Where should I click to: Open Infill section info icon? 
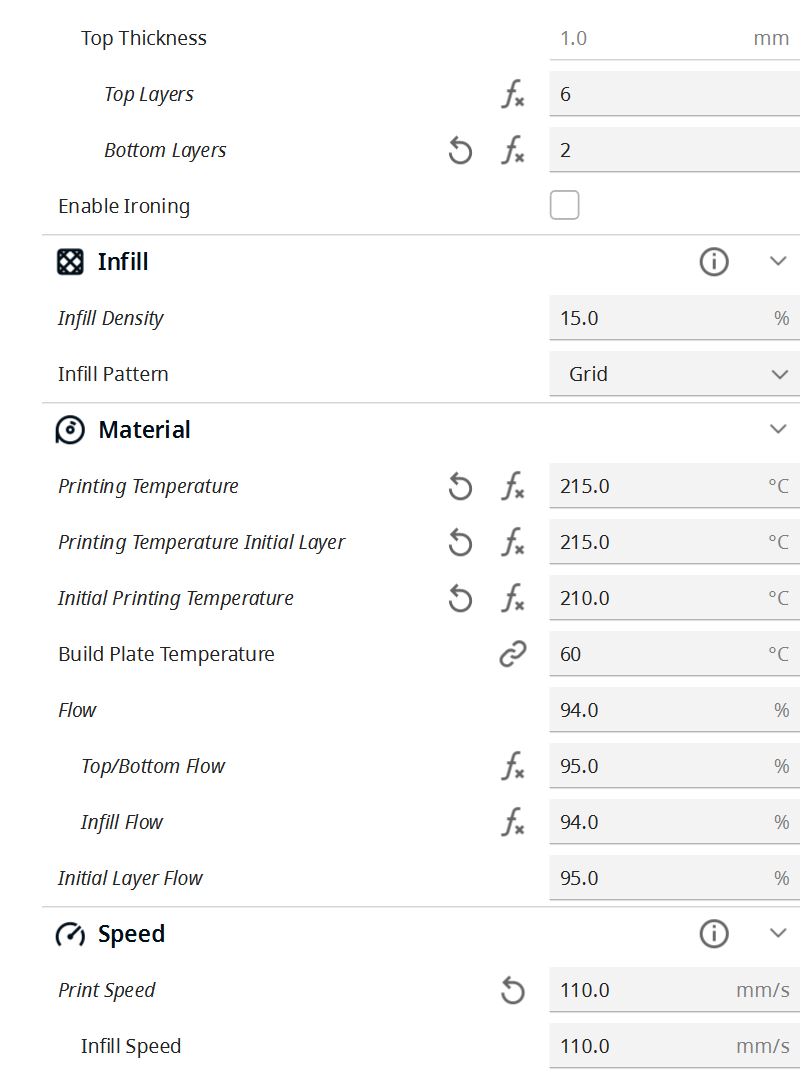714,262
